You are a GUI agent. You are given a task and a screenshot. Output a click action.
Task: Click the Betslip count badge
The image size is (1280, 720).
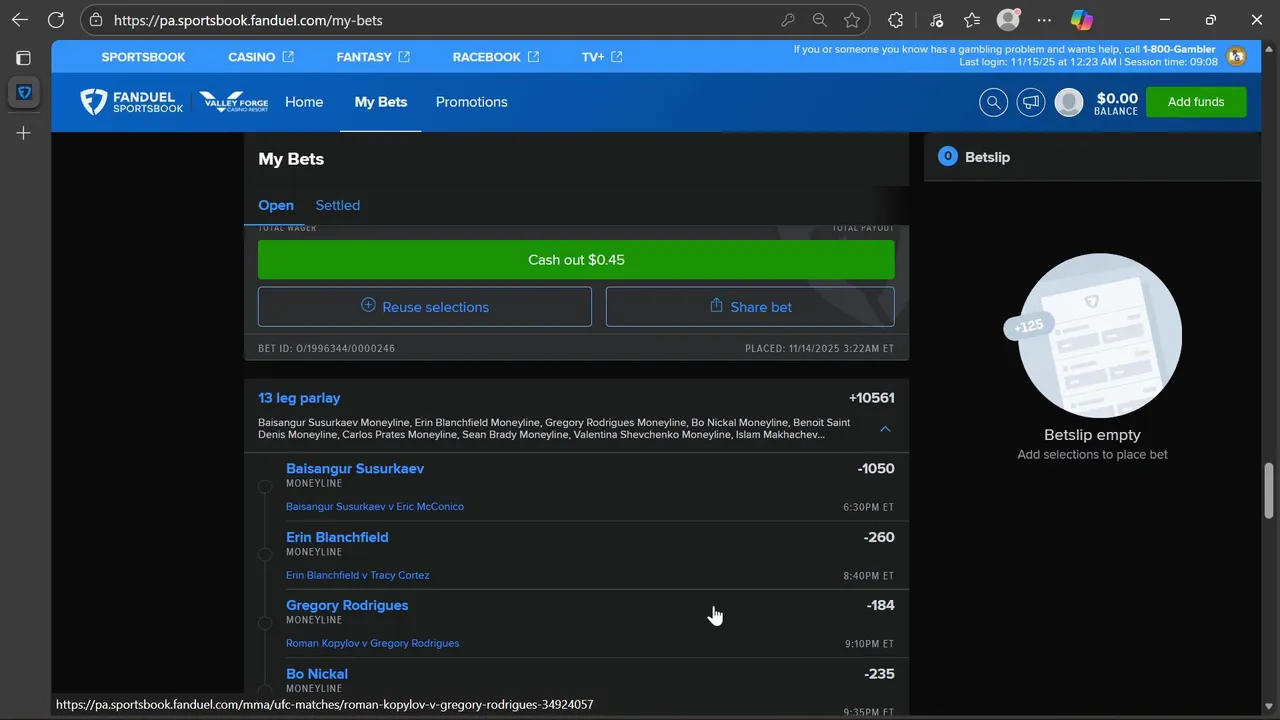coord(947,156)
